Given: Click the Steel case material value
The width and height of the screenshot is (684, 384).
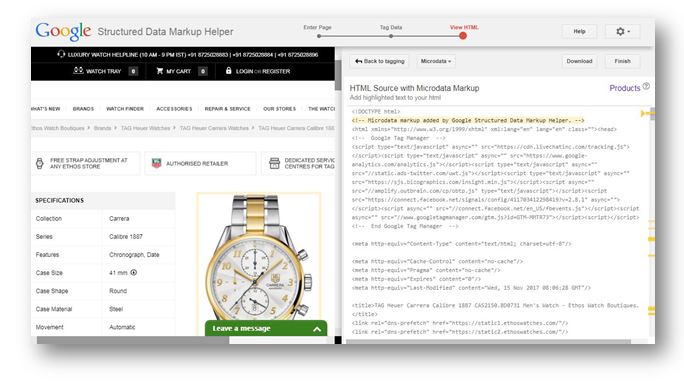Looking at the screenshot, I should tap(116, 309).
